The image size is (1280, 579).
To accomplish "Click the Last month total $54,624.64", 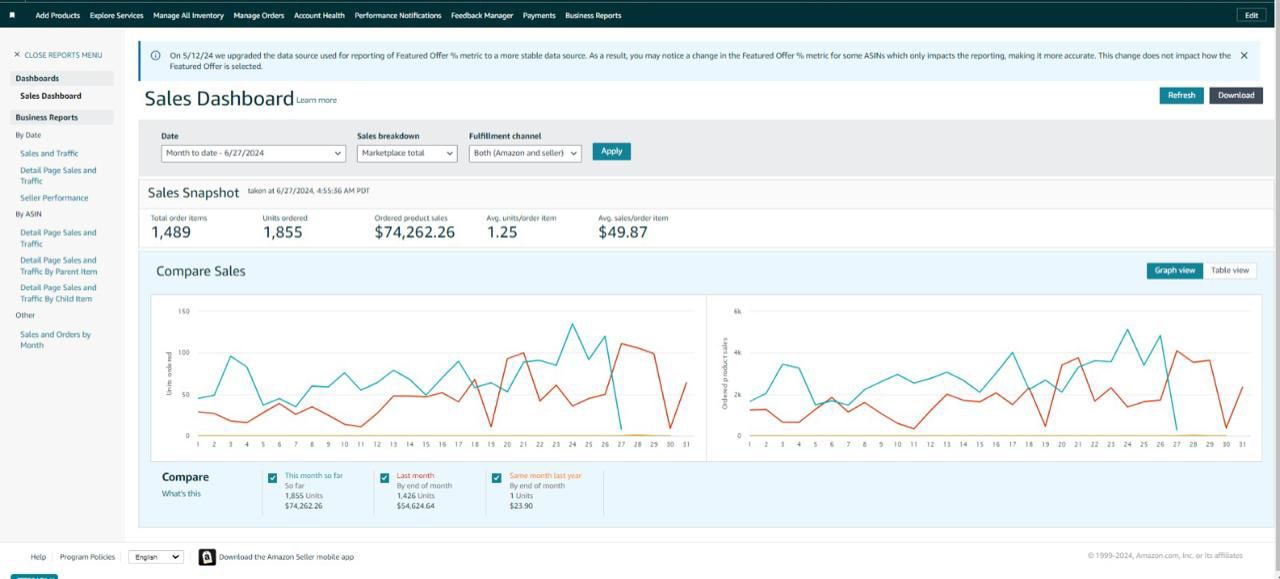I will tap(416, 506).
